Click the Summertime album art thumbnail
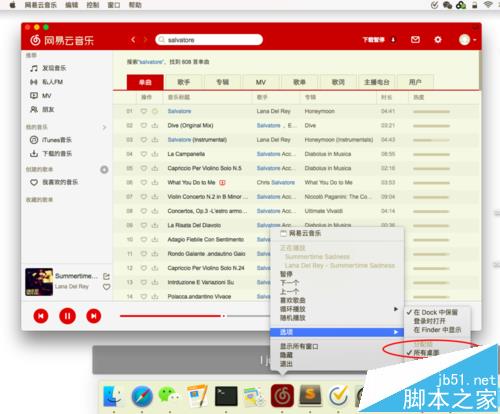Screen dimensions: 500x414 (x=39, y=282)
